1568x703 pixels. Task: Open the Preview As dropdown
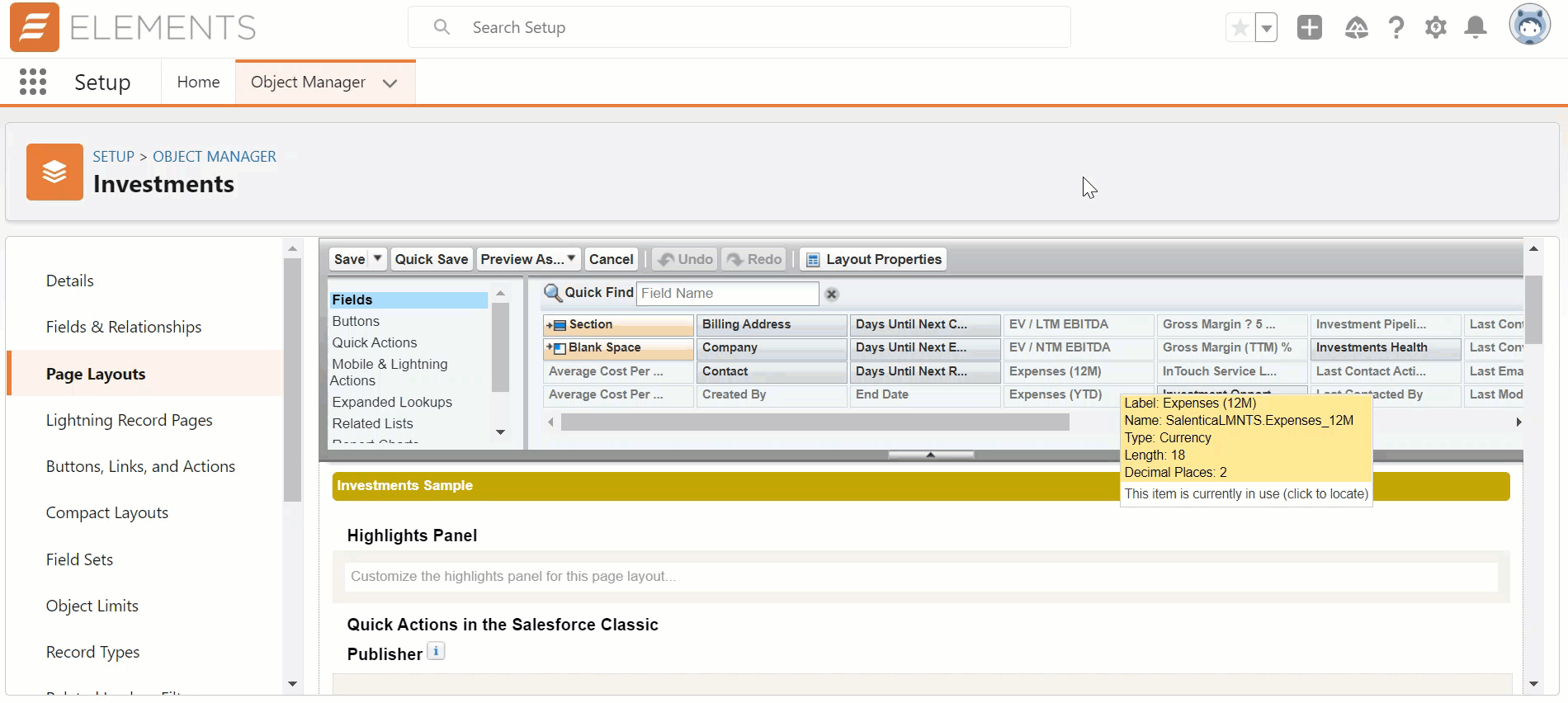click(x=528, y=259)
